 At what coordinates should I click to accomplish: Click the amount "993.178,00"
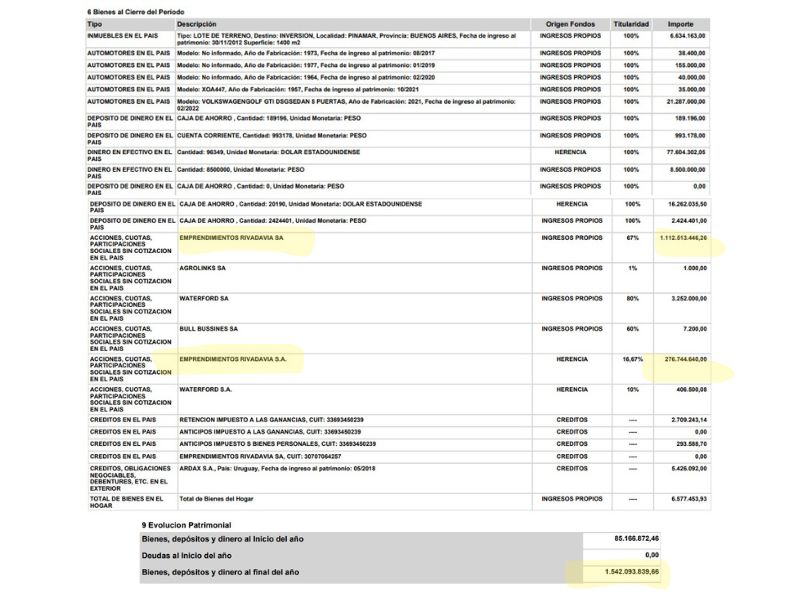pyautogui.click(x=690, y=136)
